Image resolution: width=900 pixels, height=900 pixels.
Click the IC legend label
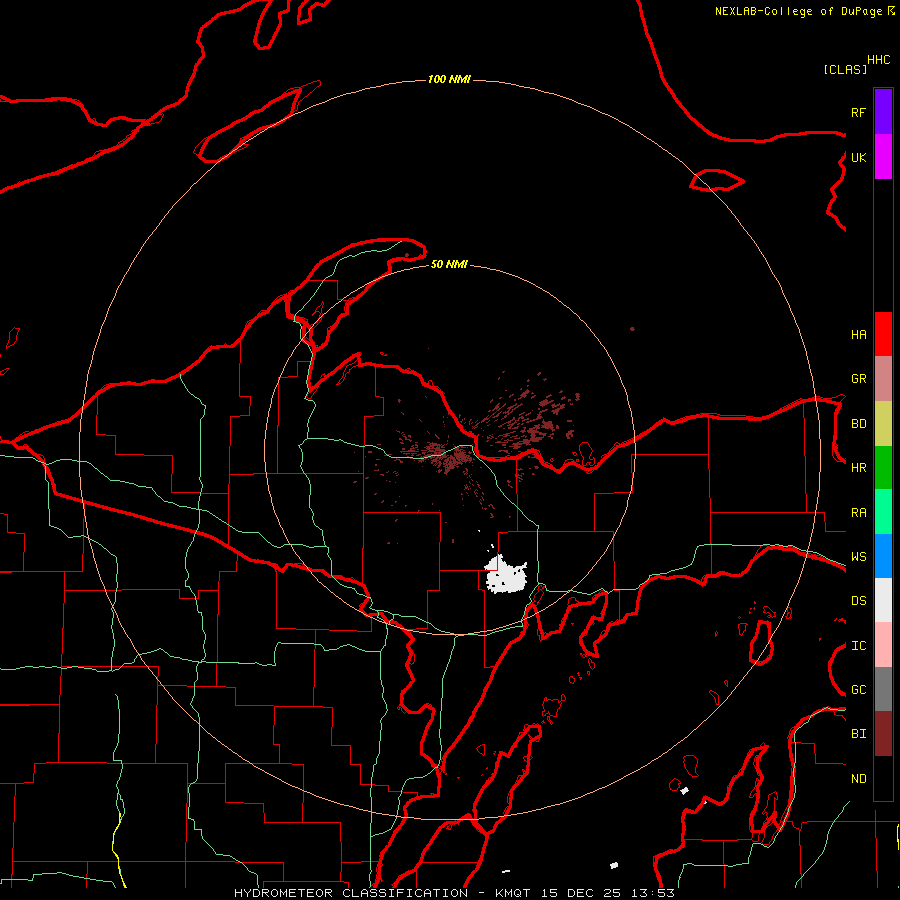coord(858,646)
